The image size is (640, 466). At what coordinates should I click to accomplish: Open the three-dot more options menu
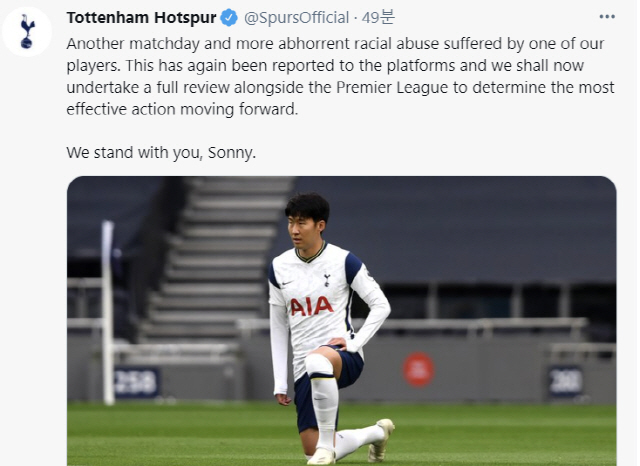coord(607,17)
